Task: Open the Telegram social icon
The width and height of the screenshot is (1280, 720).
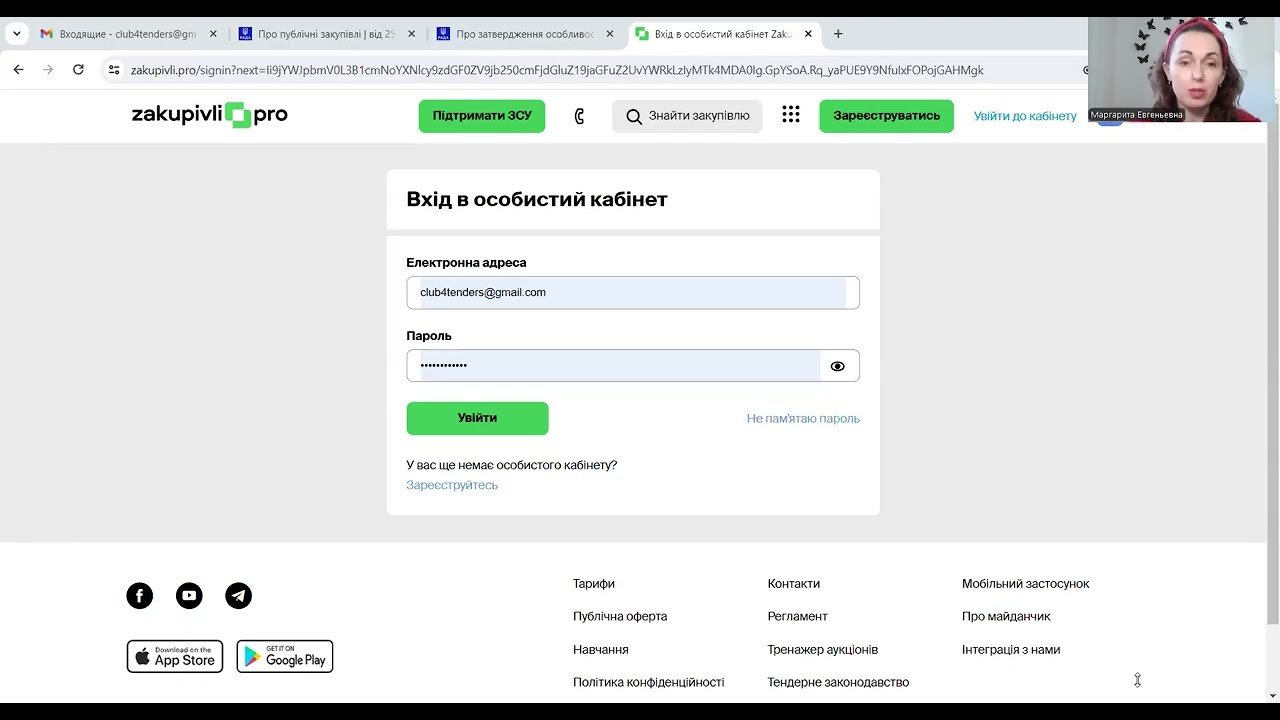Action: point(238,596)
